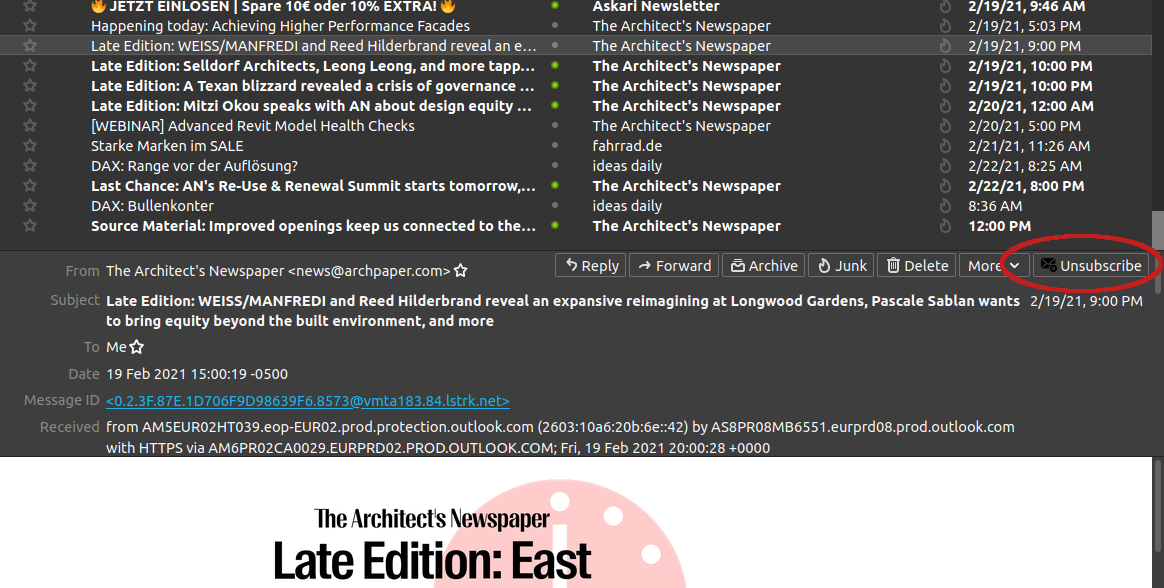Mark 'A Texan blizzard' message read via green dot

pos(555,85)
